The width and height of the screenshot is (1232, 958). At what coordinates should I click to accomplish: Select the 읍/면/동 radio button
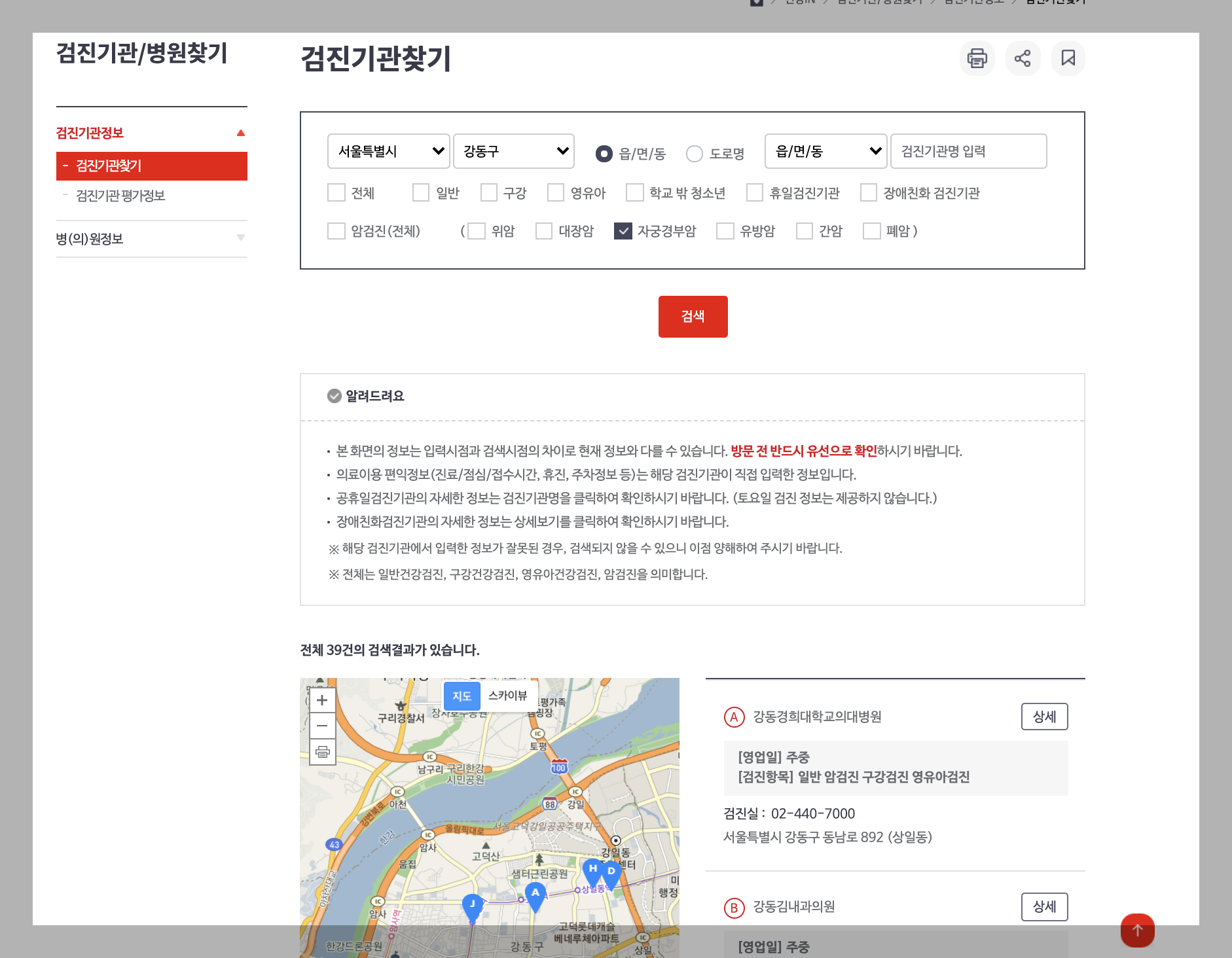pos(604,154)
